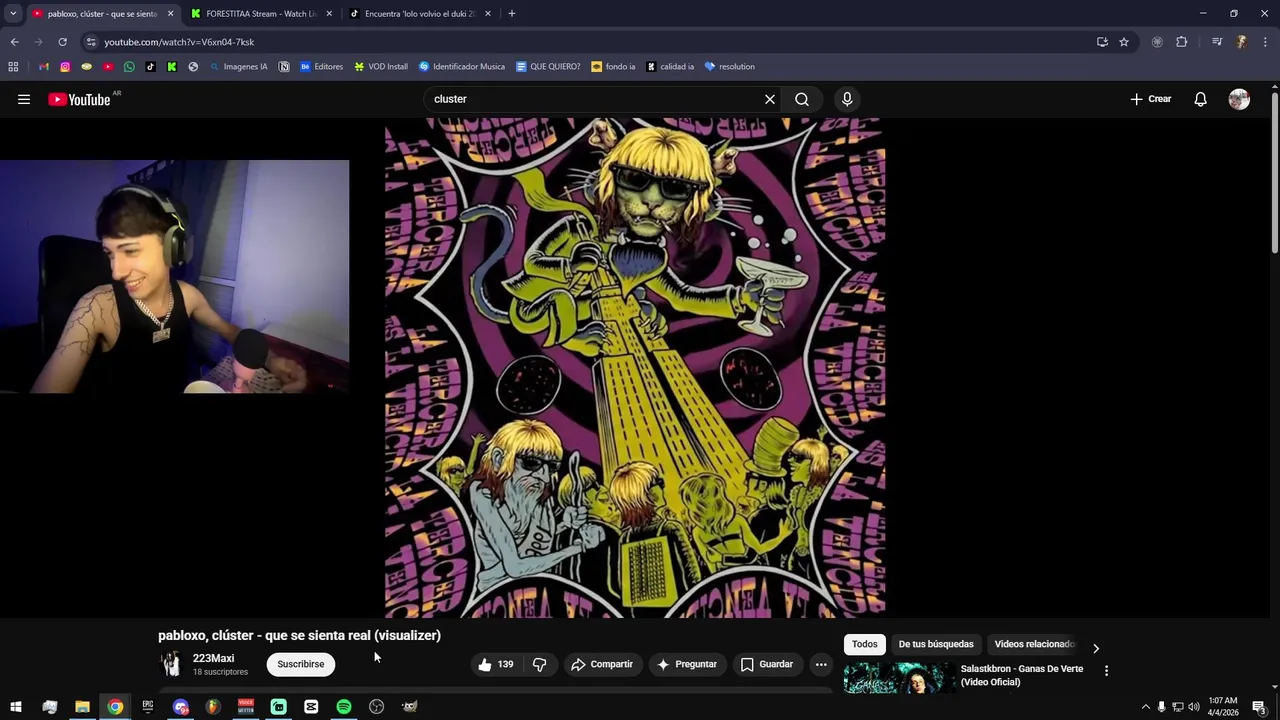Select the pabloxo, clúster YouTube tab
This screenshot has height=720, width=1280.
[102, 14]
